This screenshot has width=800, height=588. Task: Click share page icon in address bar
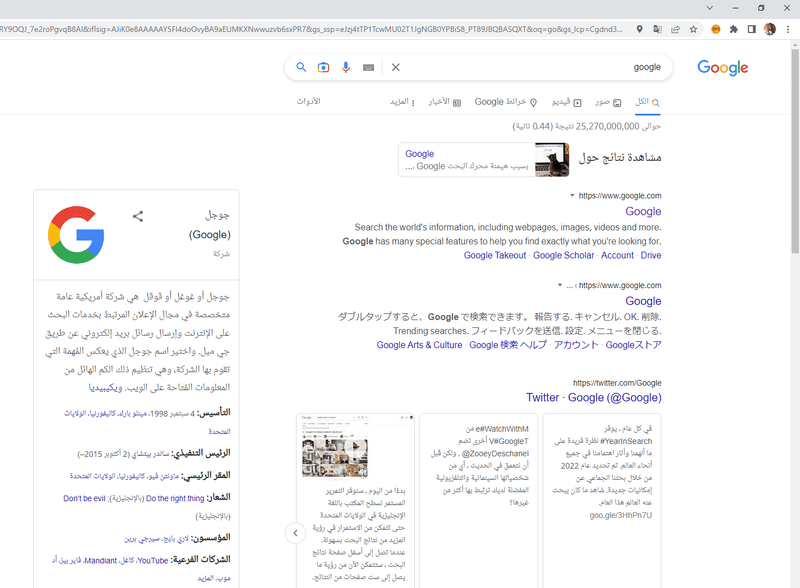(675, 29)
